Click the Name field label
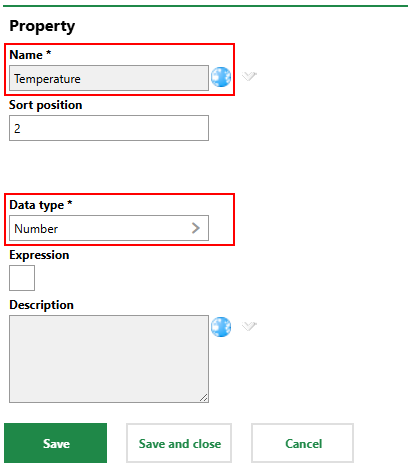Viewport: 408px width, 472px height. tap(30, 55)
